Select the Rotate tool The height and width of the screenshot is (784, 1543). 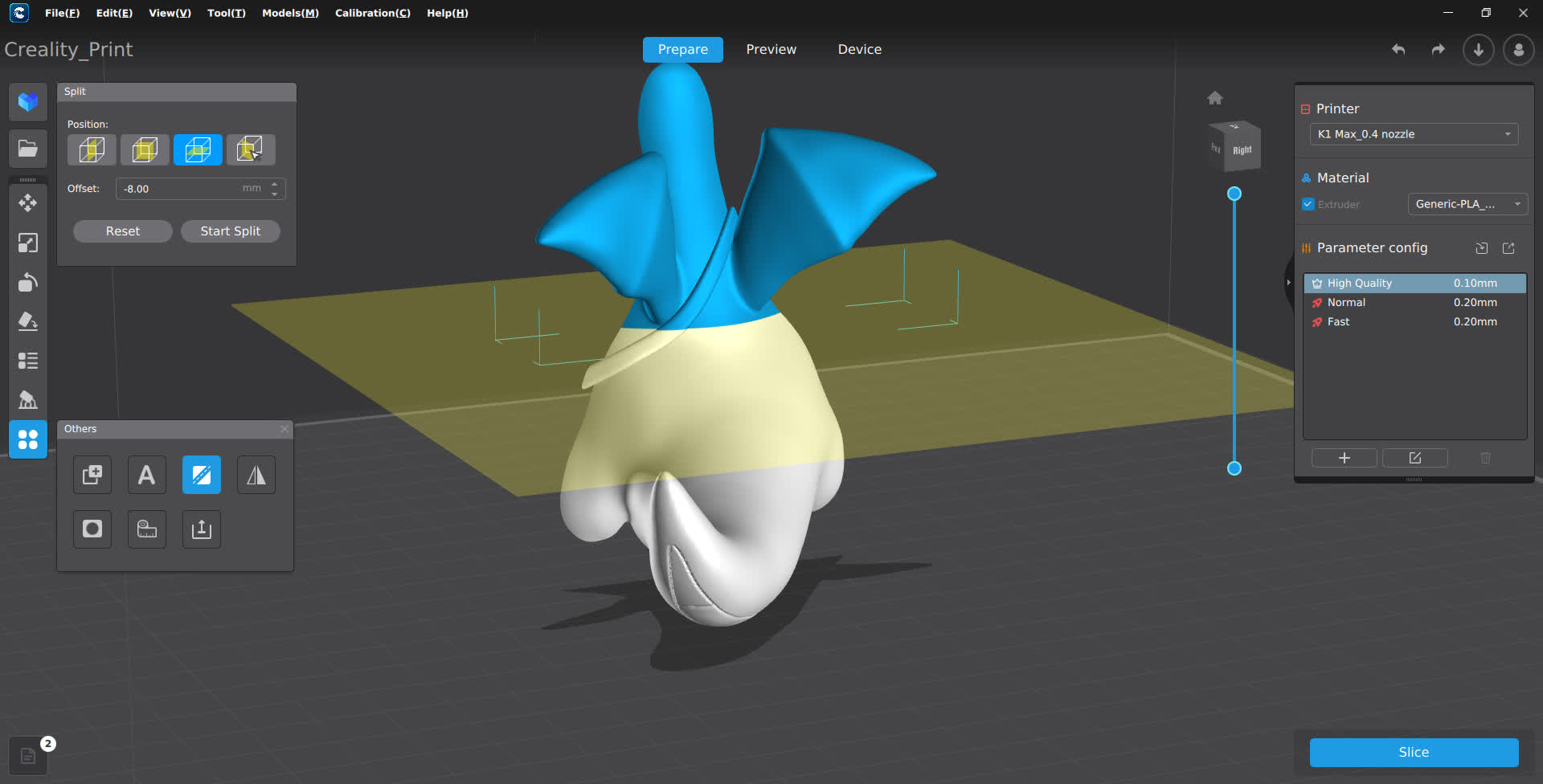point(28,282)
